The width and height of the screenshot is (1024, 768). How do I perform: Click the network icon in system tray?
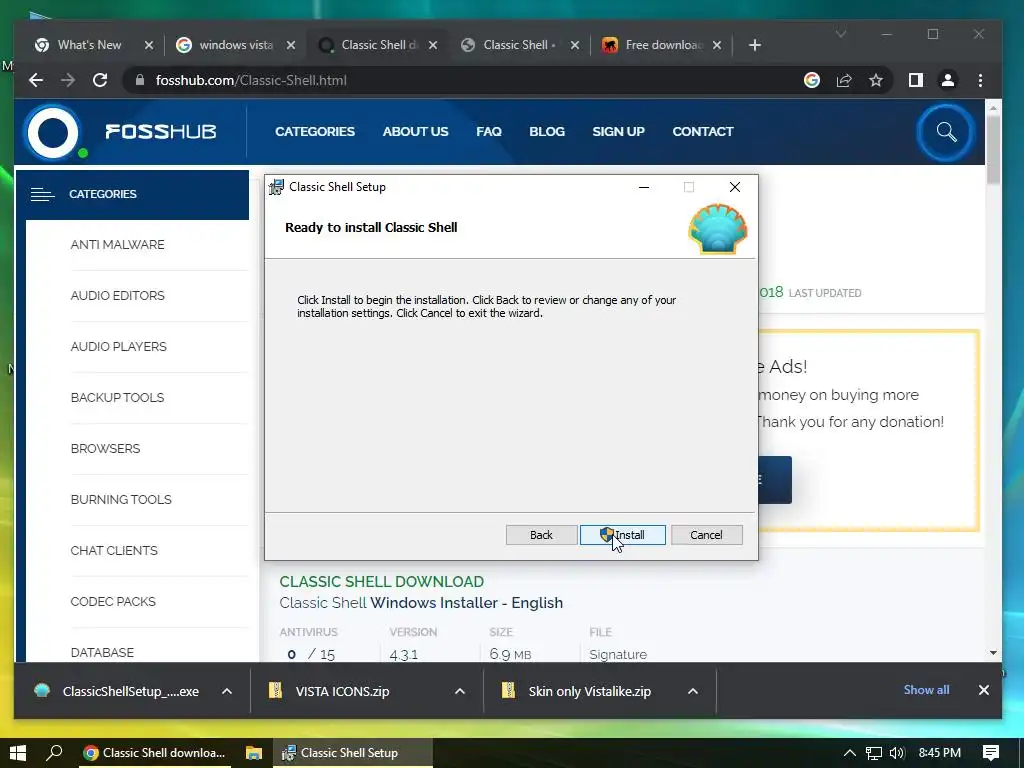pos(873,753)
